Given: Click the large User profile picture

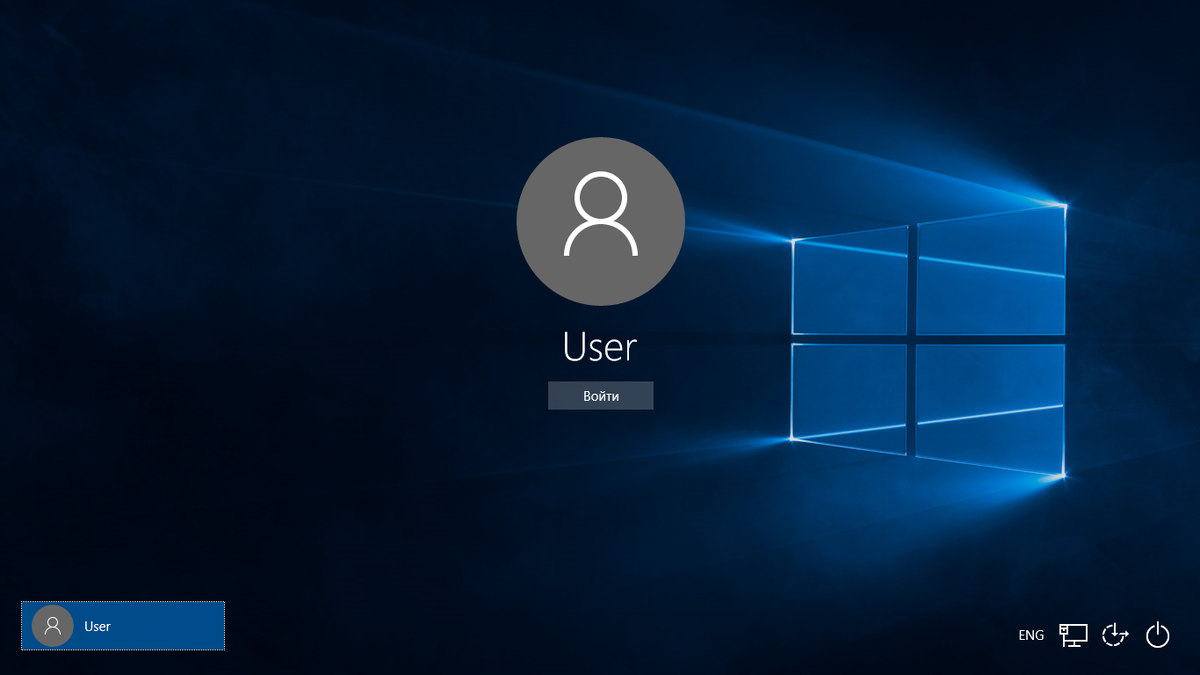Looking at the screenshot, I should (600, 222).
